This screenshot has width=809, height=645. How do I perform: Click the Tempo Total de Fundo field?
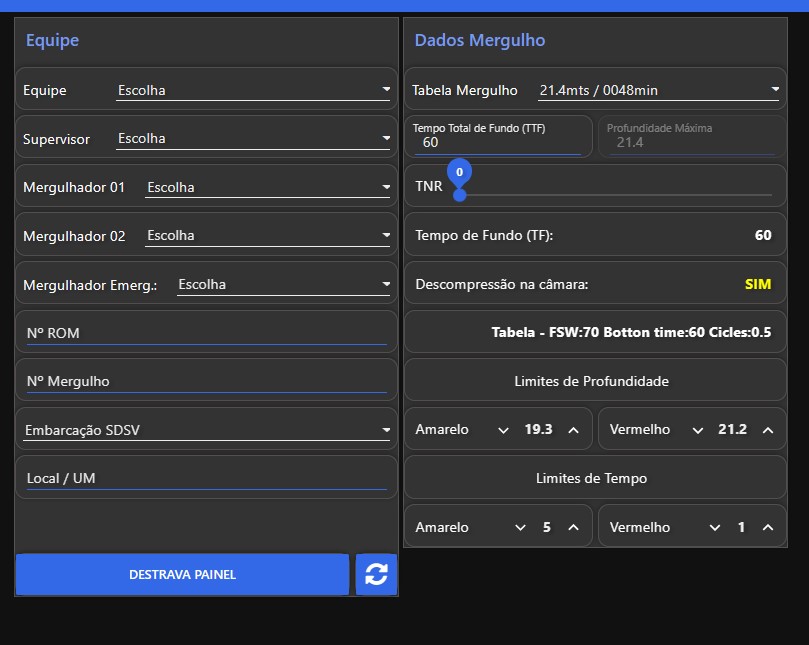point(497,142)
